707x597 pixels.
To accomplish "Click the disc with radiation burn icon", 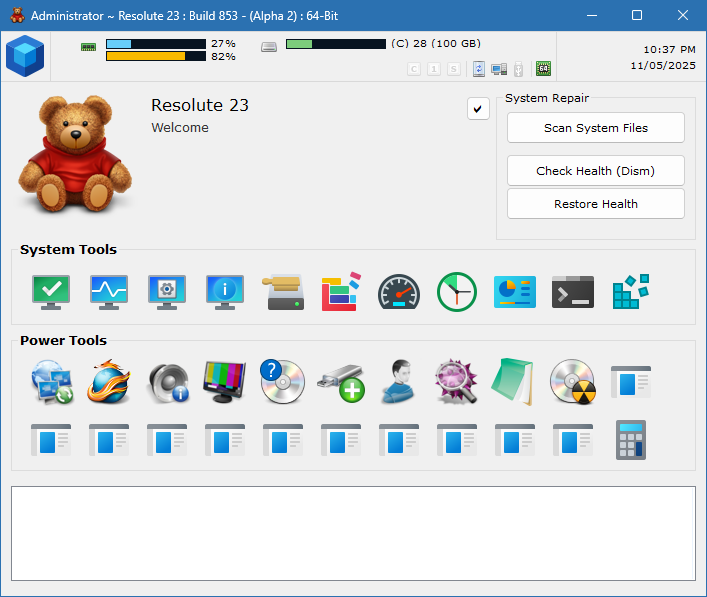I will (573, 382).
